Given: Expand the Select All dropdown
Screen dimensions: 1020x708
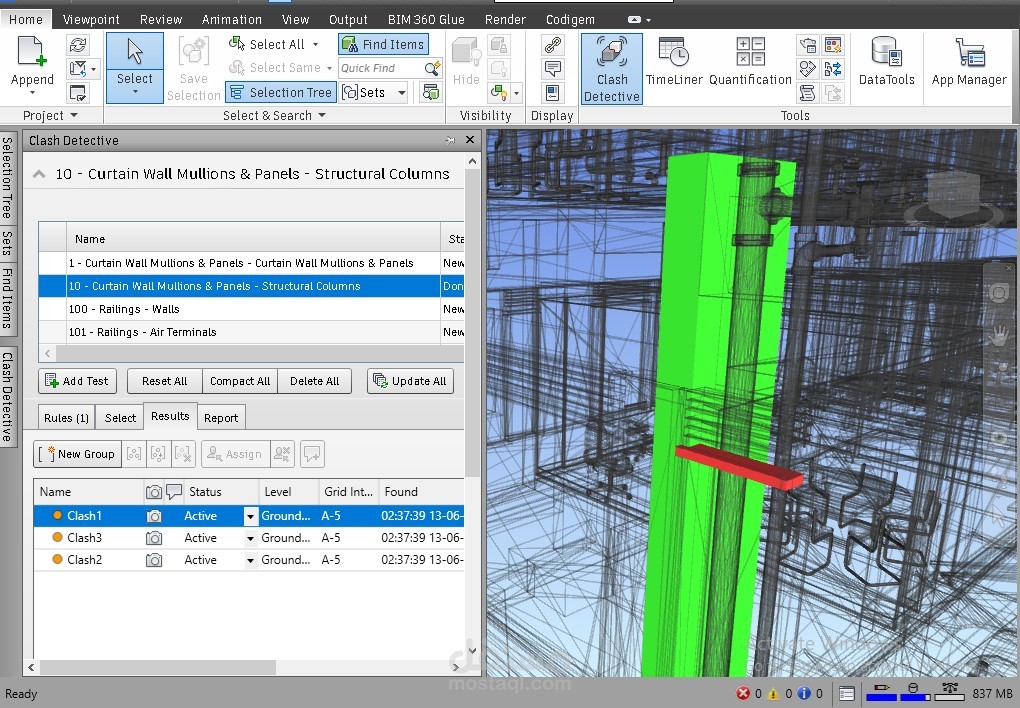Looking at the screenshot, I should pyautogui.click(x=315, y=44).
